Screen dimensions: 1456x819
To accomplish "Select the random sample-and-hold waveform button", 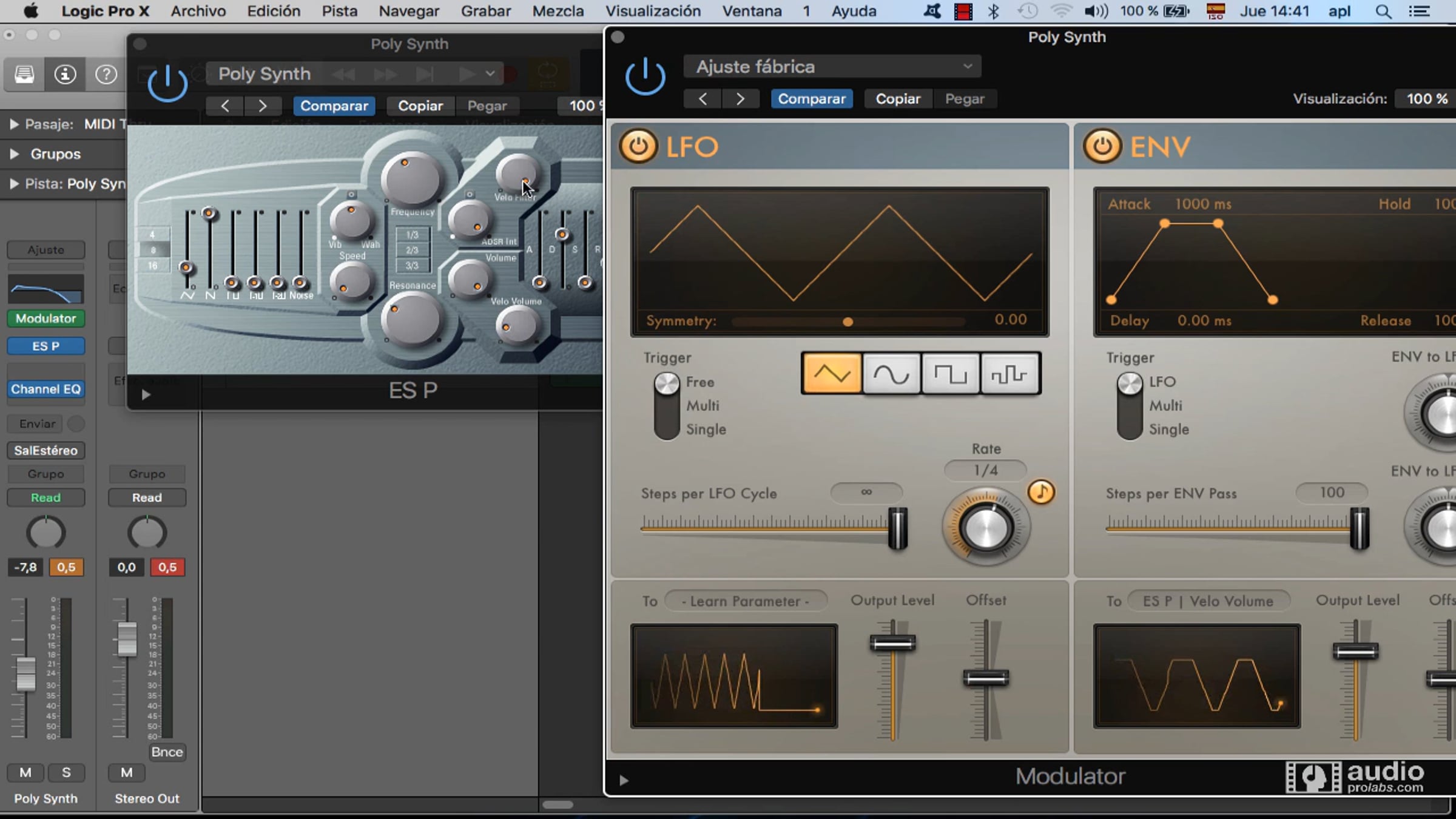I will click(x=1009, y=374).
